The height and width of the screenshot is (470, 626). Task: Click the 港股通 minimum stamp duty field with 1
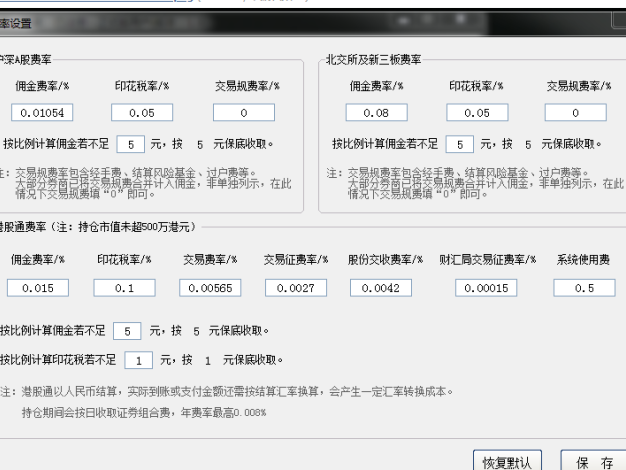[139, 360]
